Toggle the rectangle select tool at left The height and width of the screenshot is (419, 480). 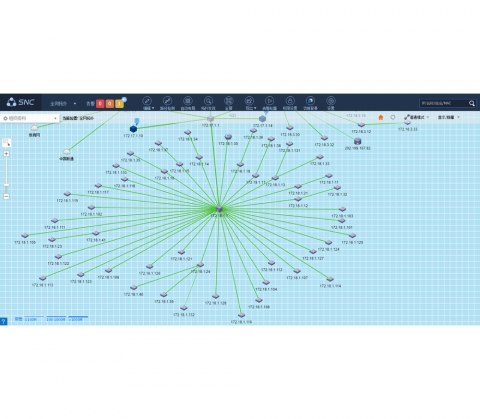tap(6, 142)
